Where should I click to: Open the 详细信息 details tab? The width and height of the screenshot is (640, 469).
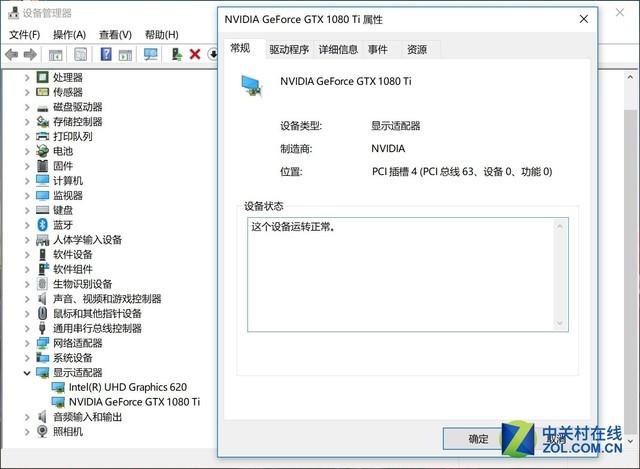pyautogui.click(x=338, y=49)
